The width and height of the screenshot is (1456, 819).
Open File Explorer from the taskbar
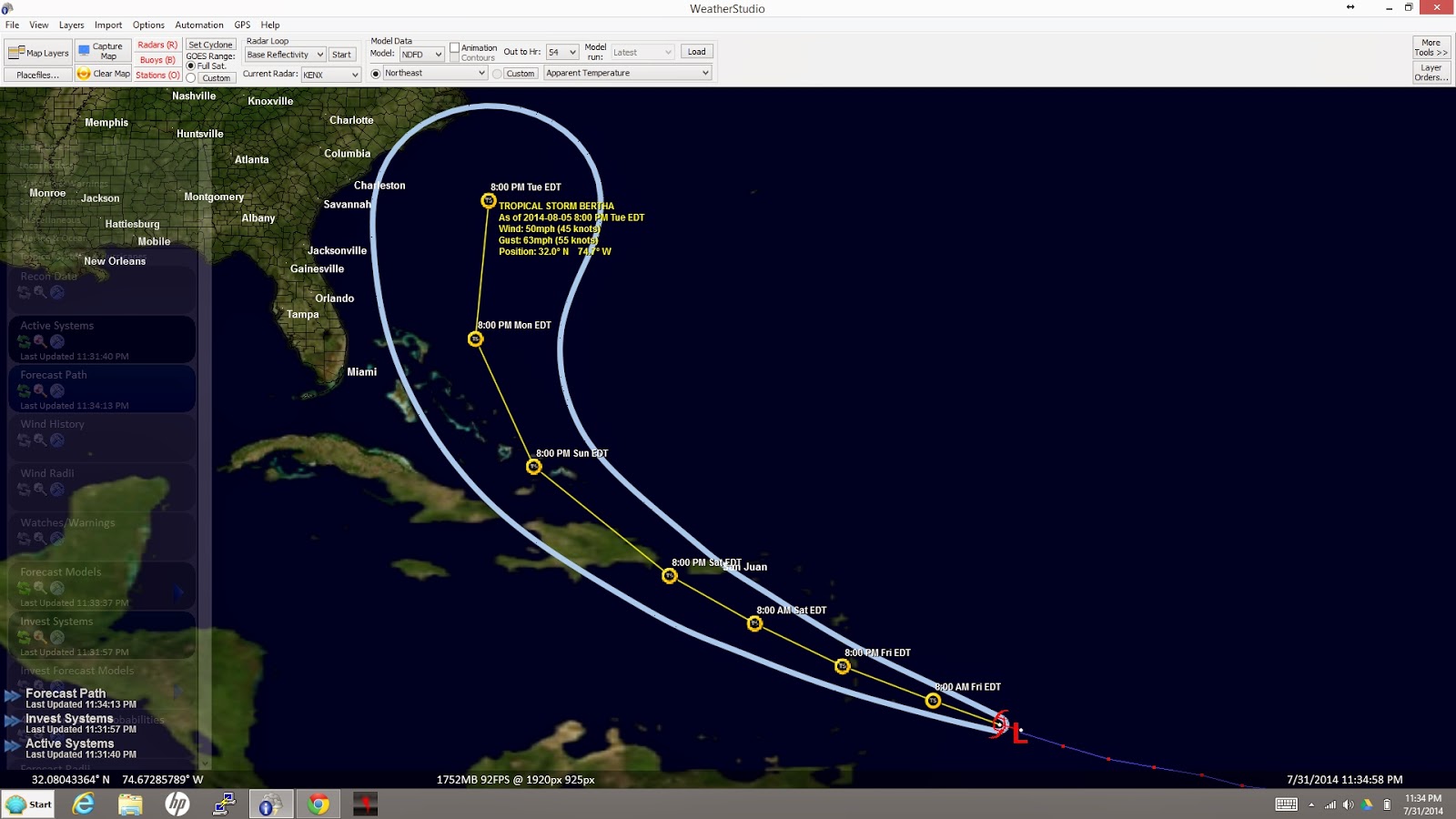[x=130, y=804]
